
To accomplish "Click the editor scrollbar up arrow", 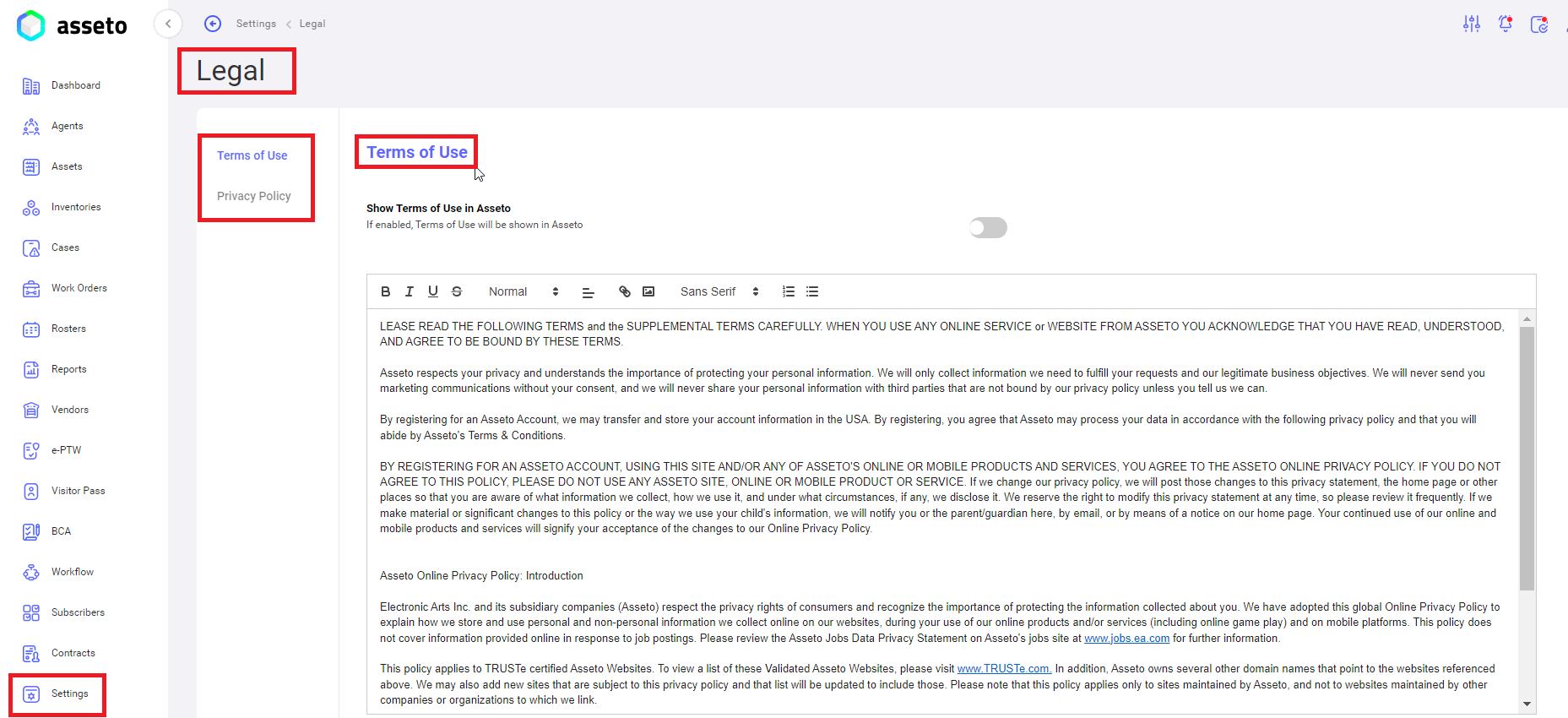I will pyautogui.click(x=1527, y=319).
